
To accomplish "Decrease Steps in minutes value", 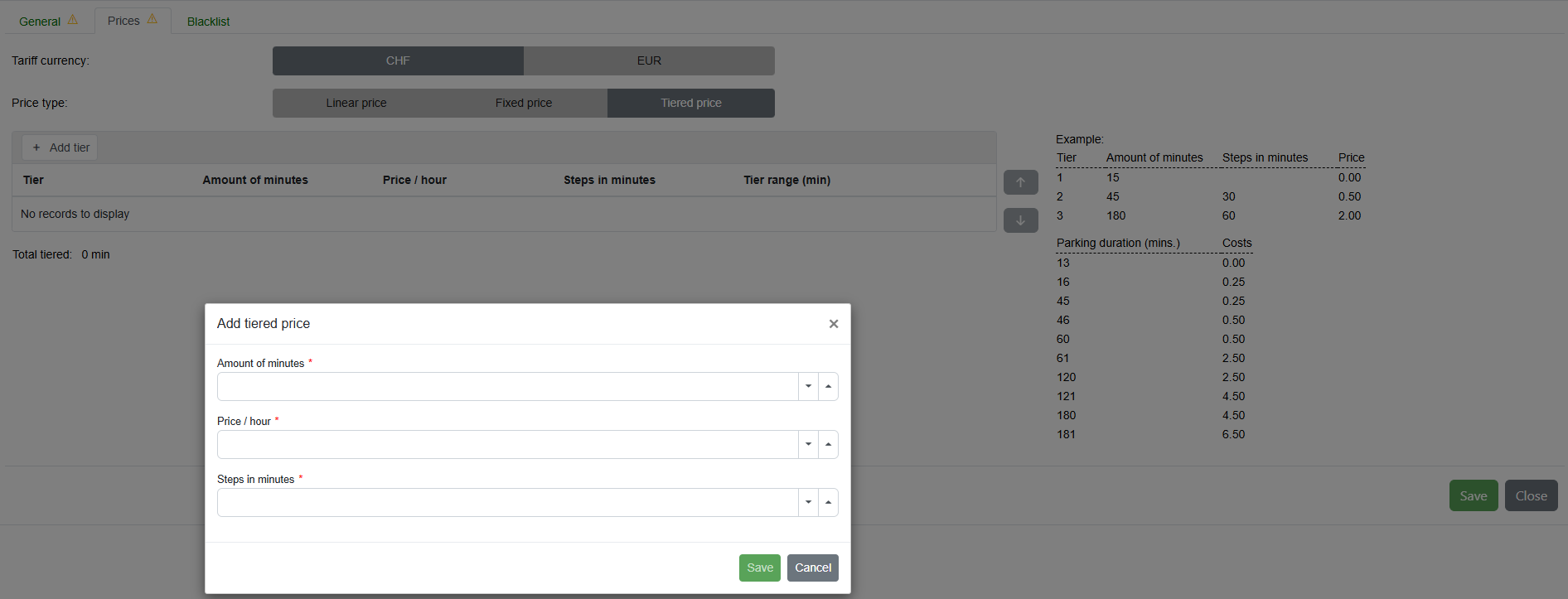I will 808,502.
